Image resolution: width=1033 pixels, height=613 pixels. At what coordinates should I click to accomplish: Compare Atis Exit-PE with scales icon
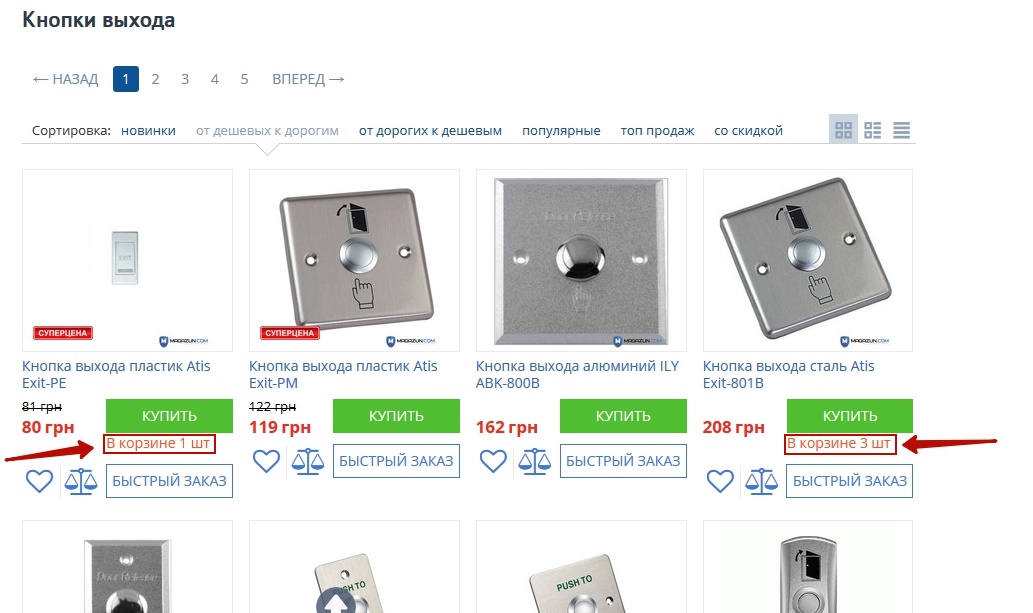coord(80,481)
